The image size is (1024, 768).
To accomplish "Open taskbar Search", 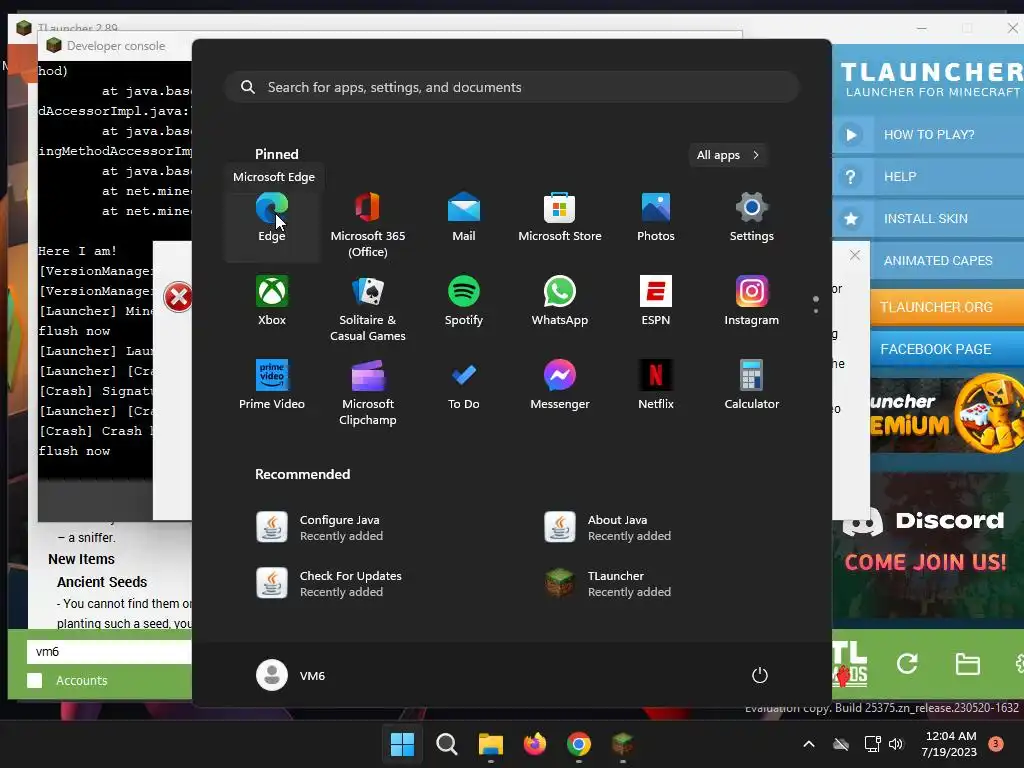I will coord(447,744).
